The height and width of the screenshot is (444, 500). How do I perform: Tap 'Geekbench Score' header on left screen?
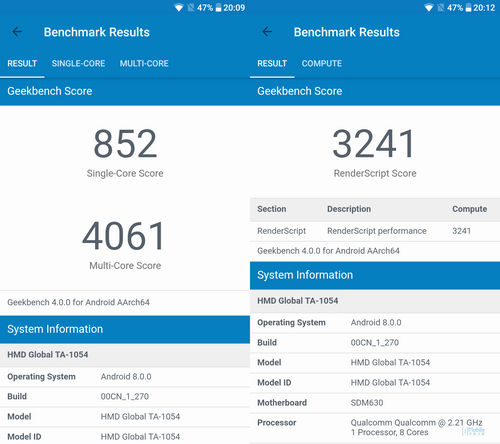pos(50,91)
